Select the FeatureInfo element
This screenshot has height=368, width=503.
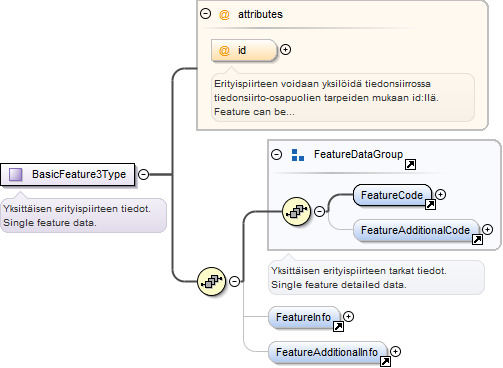click(304, 317)
